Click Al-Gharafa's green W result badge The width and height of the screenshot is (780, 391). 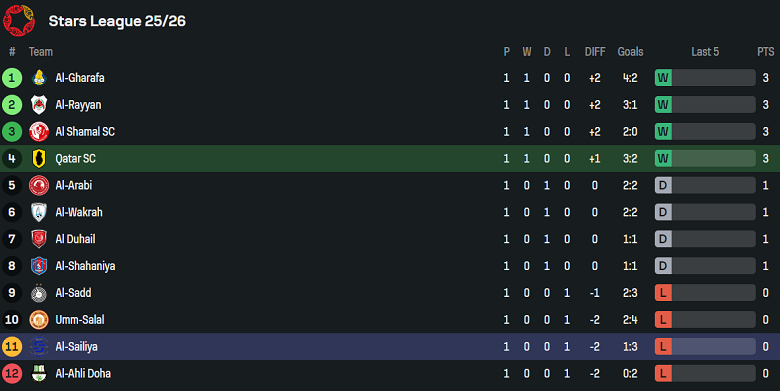663,78
